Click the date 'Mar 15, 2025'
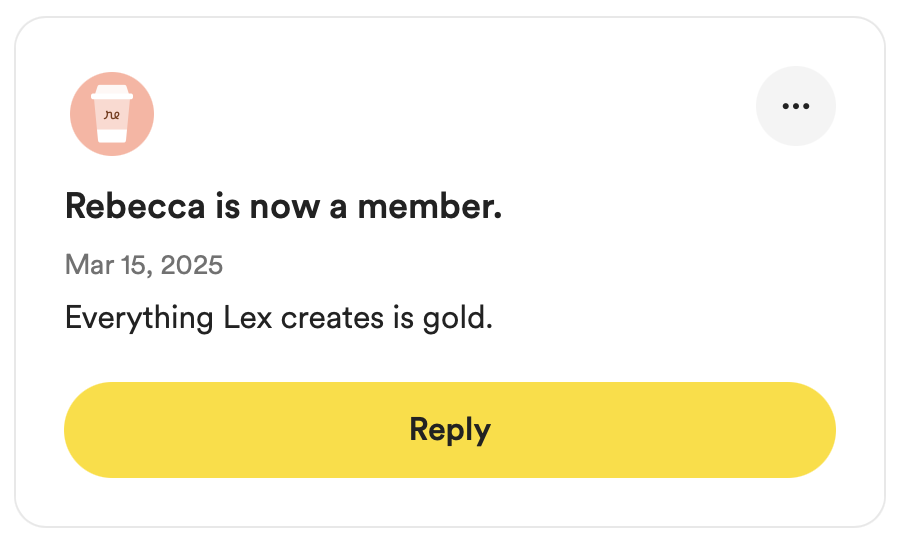This screenshot has width=902, height=546. tap(144, 265)
